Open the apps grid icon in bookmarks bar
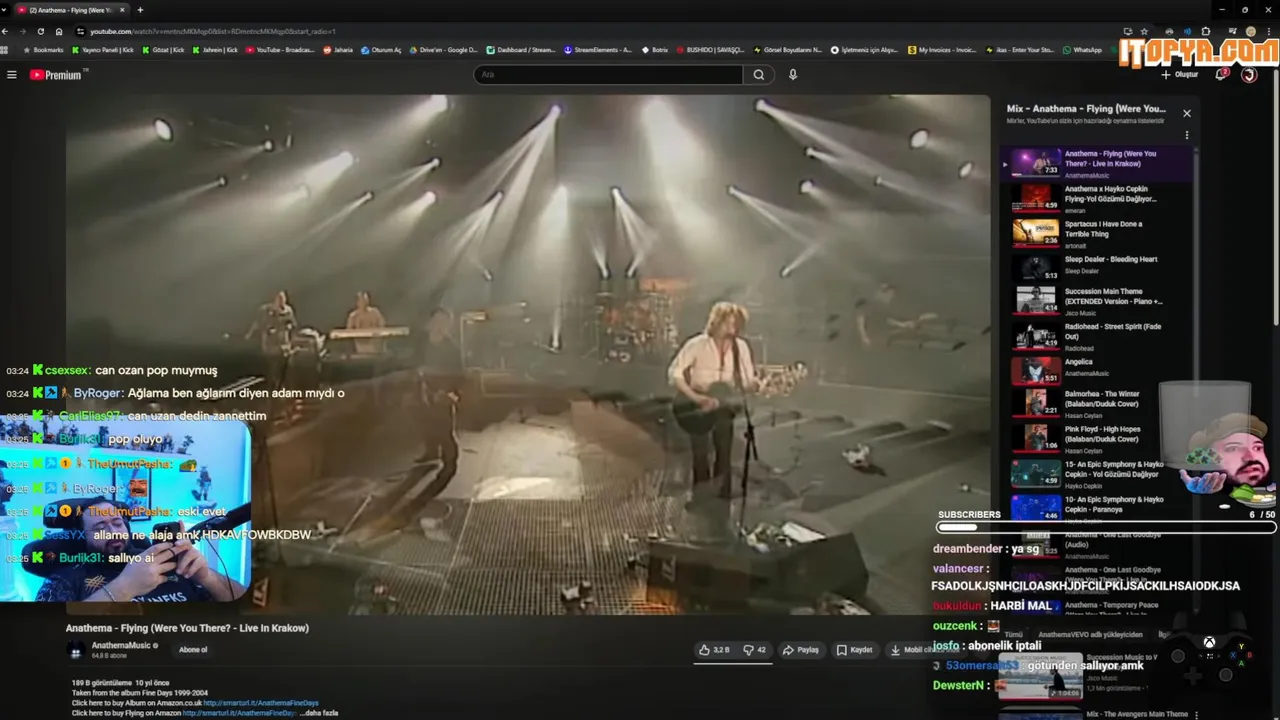The image size is (1280, 720). [5, 50]
